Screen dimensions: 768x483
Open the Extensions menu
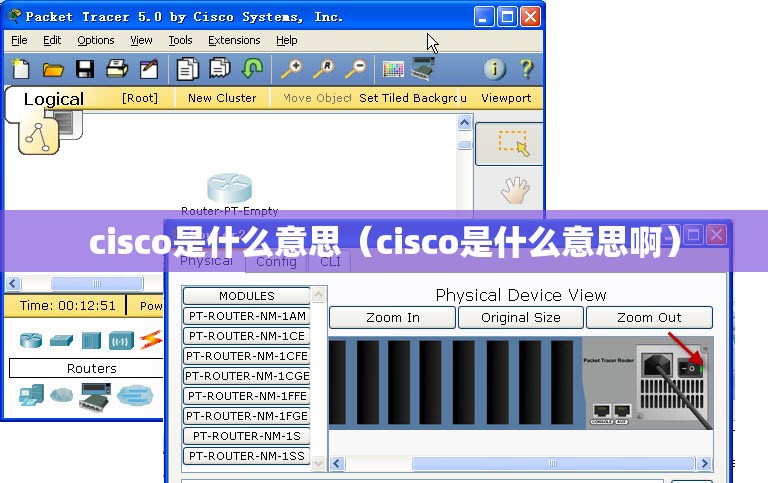coord(234,40)
